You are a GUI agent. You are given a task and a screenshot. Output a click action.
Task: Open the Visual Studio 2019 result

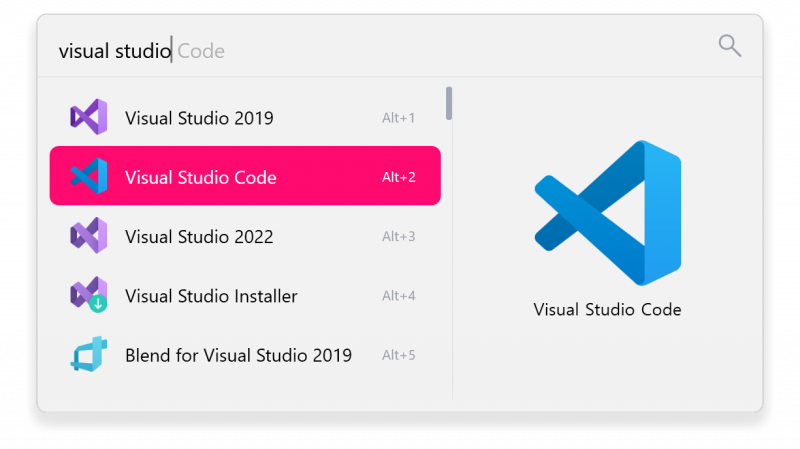click(x=199, y=118)
